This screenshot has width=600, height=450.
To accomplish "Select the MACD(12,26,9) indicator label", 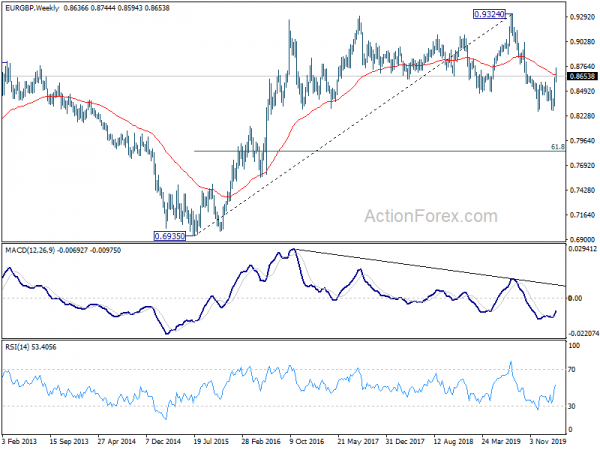I will pyautogui.click(x=30, y=250).
